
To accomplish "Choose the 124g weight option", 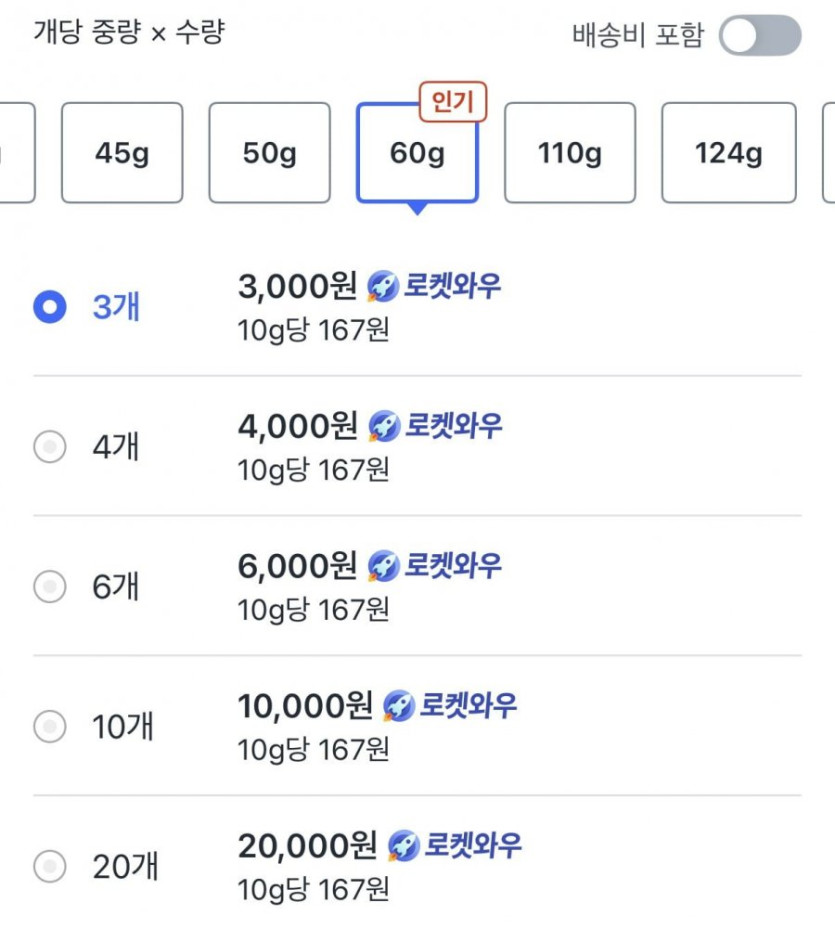I will (728, 153).
